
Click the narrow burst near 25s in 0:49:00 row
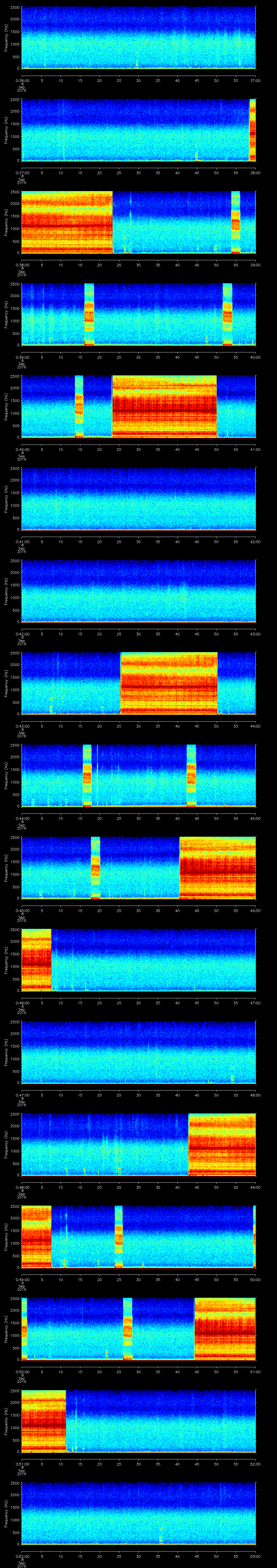coord(118,1236)
